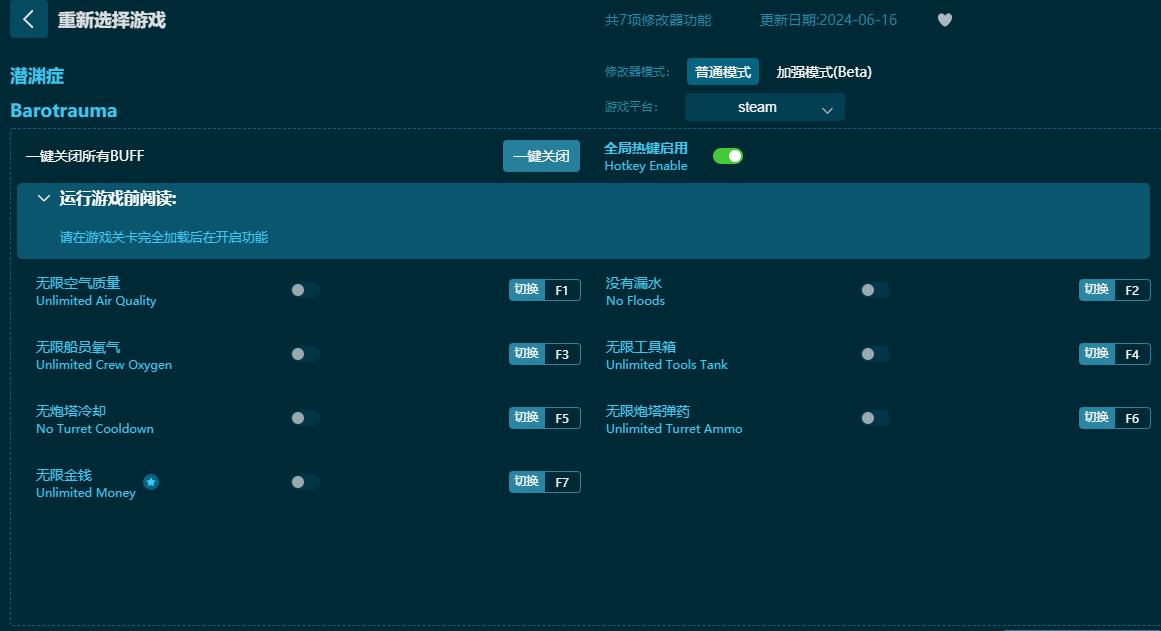
Task: Collapse the 运行游戏前阅读 section chevron
Action: click(x=44, y=198)
